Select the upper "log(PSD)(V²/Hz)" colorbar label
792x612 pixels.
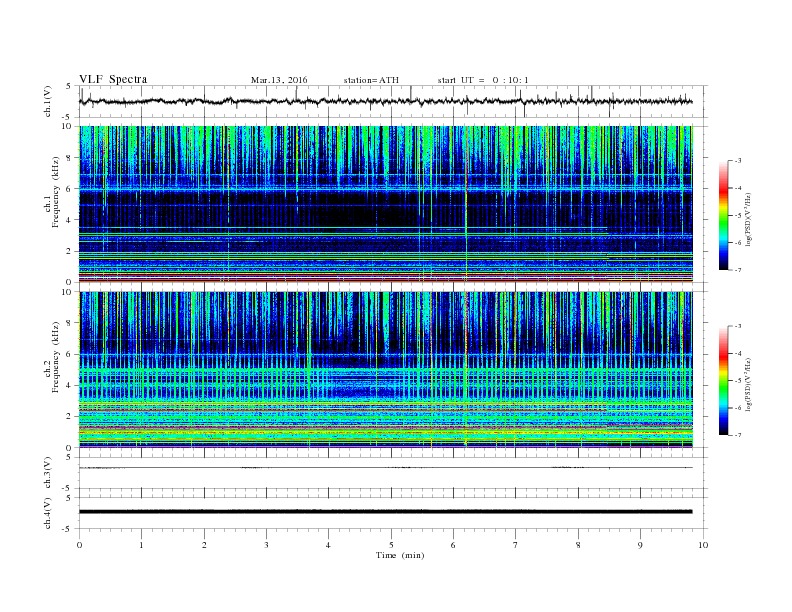click(748, 219)
